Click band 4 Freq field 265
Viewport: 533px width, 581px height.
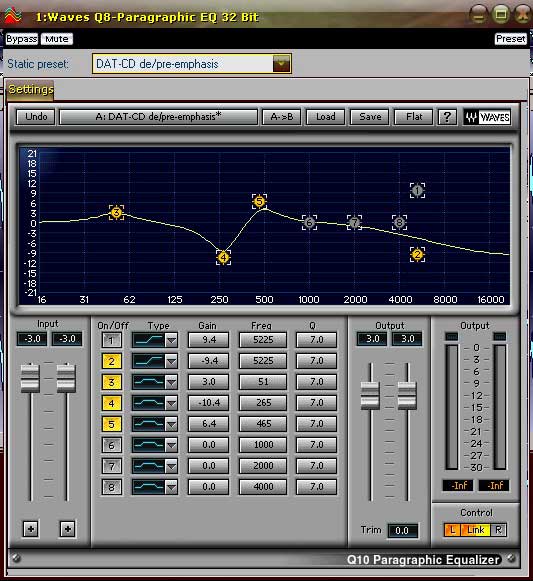(263, 403)
